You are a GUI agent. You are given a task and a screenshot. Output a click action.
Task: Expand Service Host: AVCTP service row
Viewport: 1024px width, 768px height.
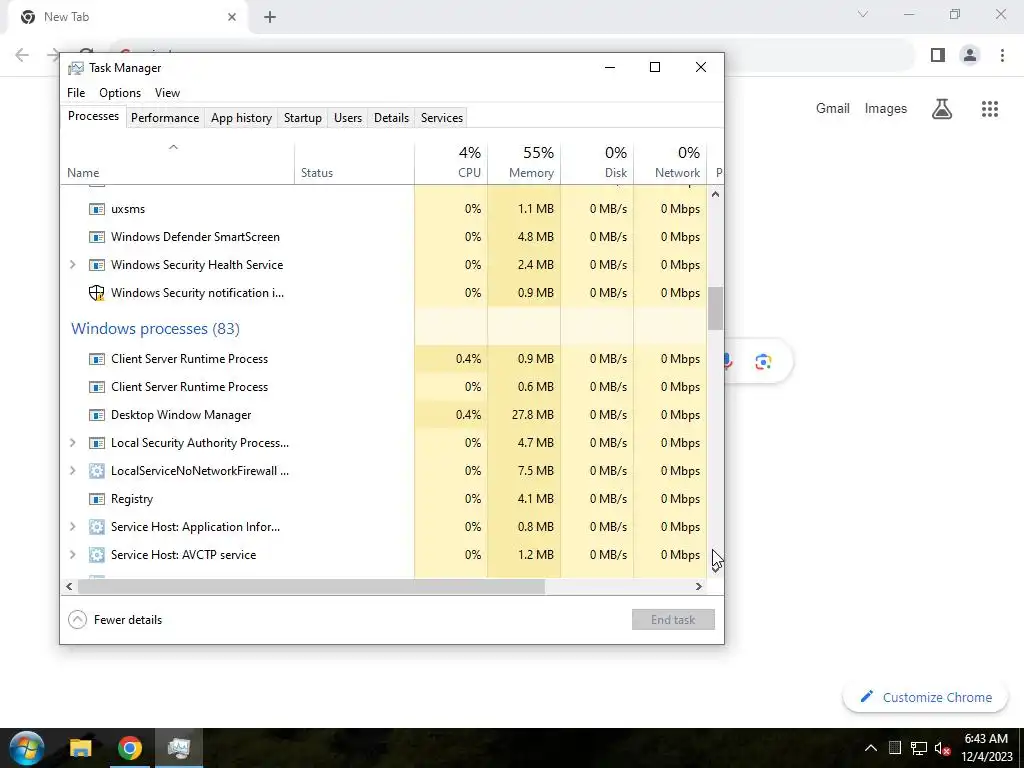[72, 555]
